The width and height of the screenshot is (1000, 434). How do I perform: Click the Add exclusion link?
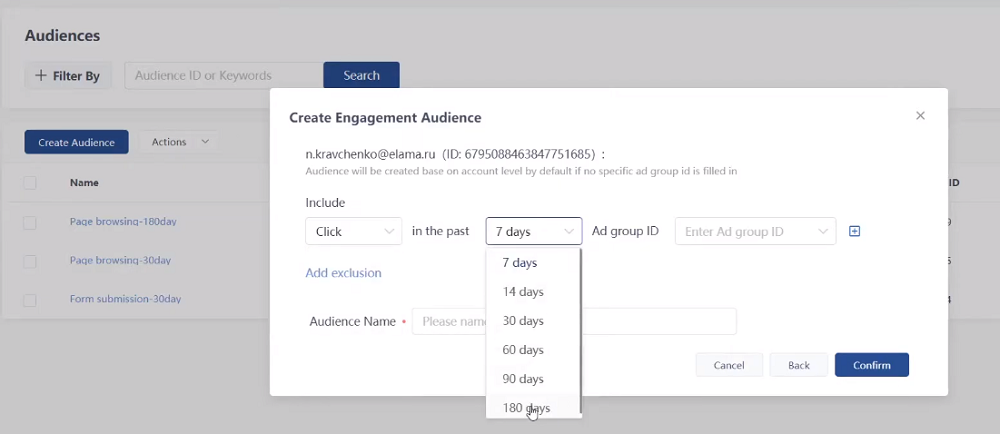pos(343,273)
